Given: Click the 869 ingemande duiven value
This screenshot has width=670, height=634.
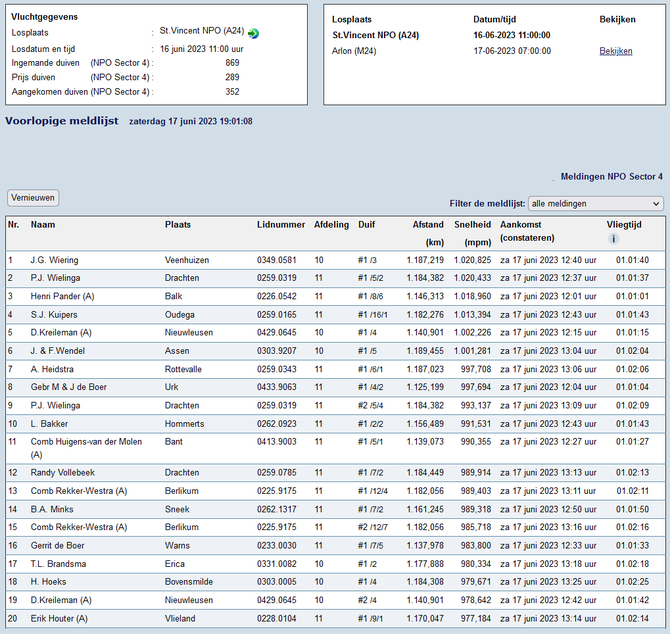Looking at the screenshot, I should [x=232, y=63].
